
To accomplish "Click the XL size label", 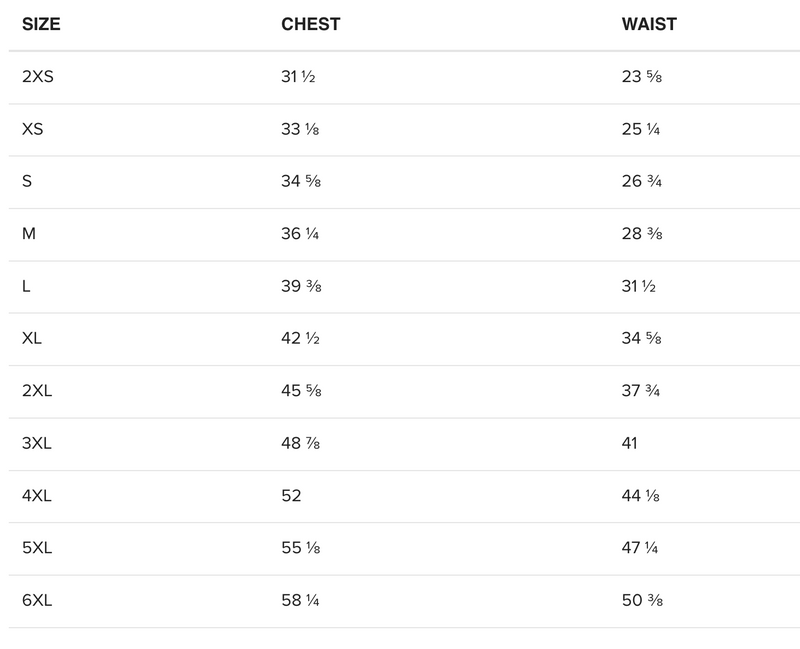I will (31, 338).
